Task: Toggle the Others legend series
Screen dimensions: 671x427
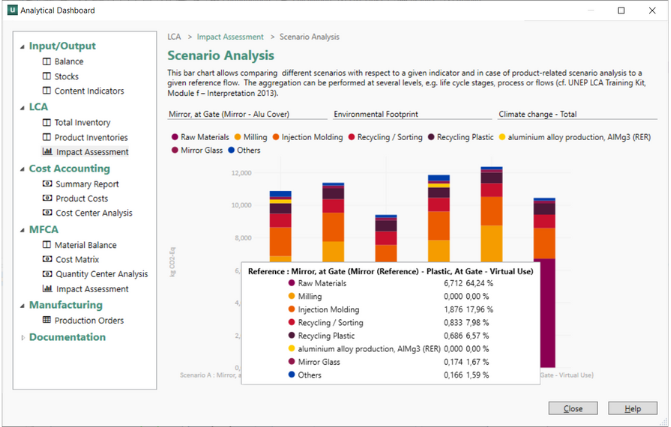Action: coord(244,150)
